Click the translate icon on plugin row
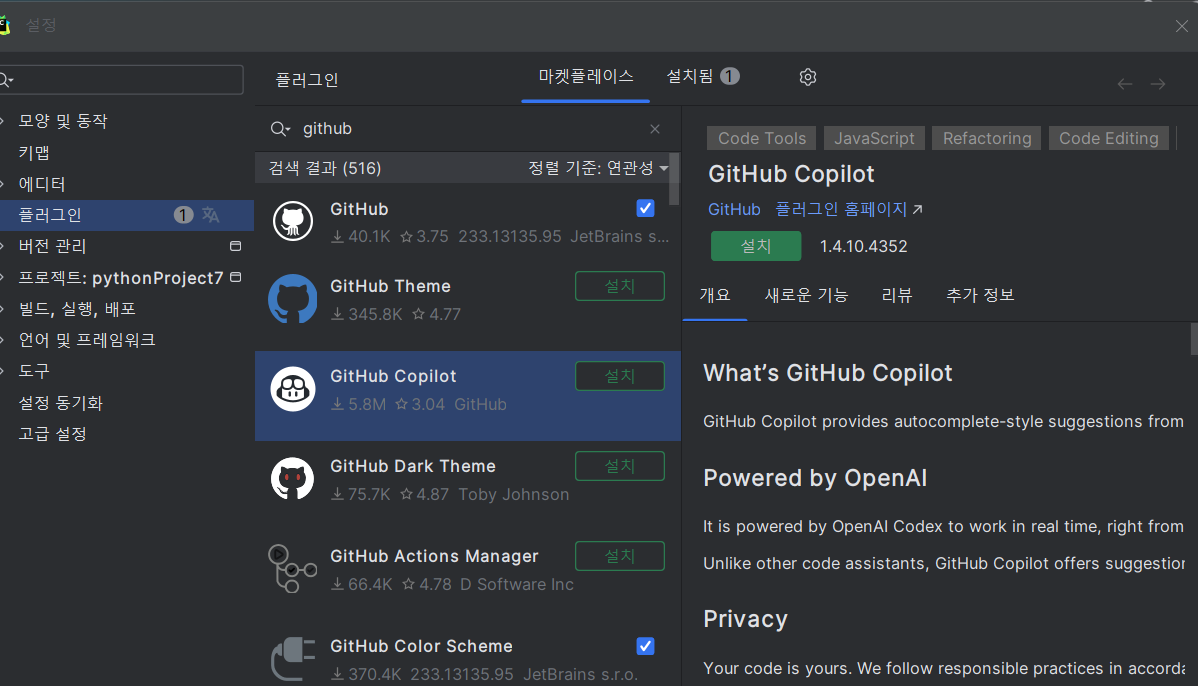The image size is (1198, 686). point(211,215)
